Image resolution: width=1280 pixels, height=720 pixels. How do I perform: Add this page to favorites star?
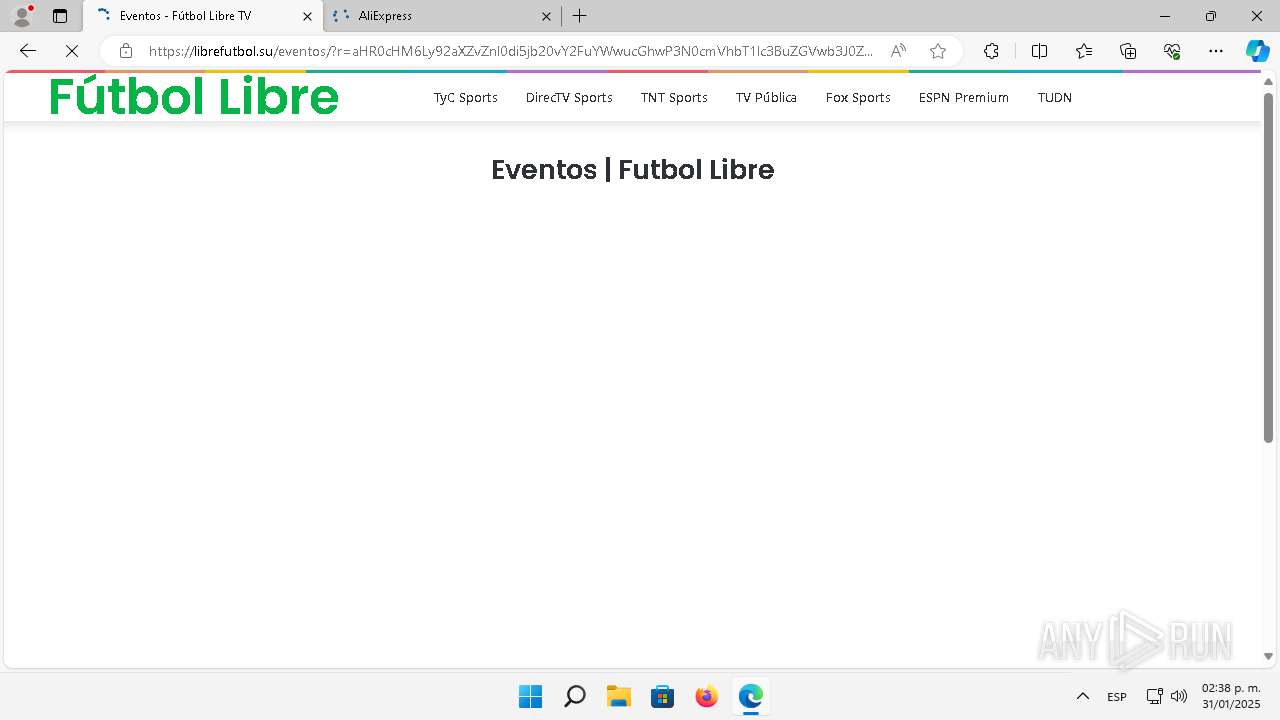pos(938,51)
